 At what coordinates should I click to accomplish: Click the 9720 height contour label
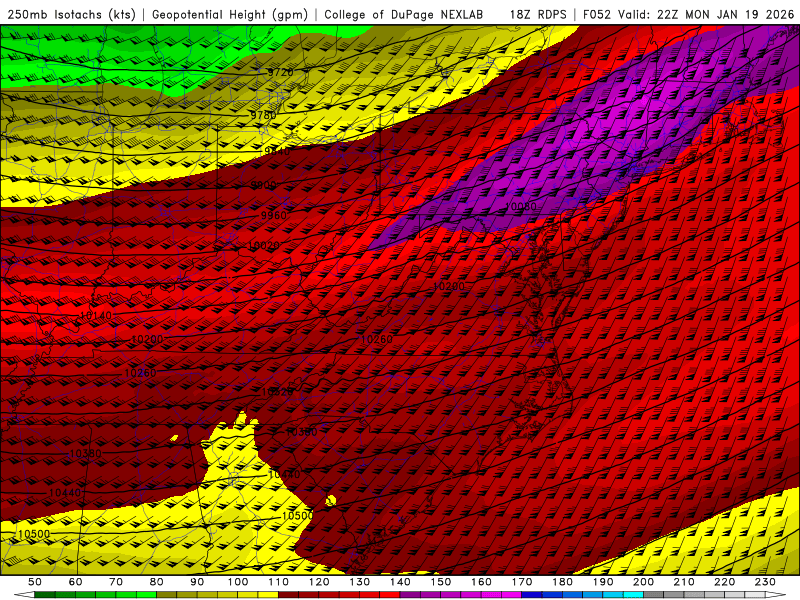281,72
